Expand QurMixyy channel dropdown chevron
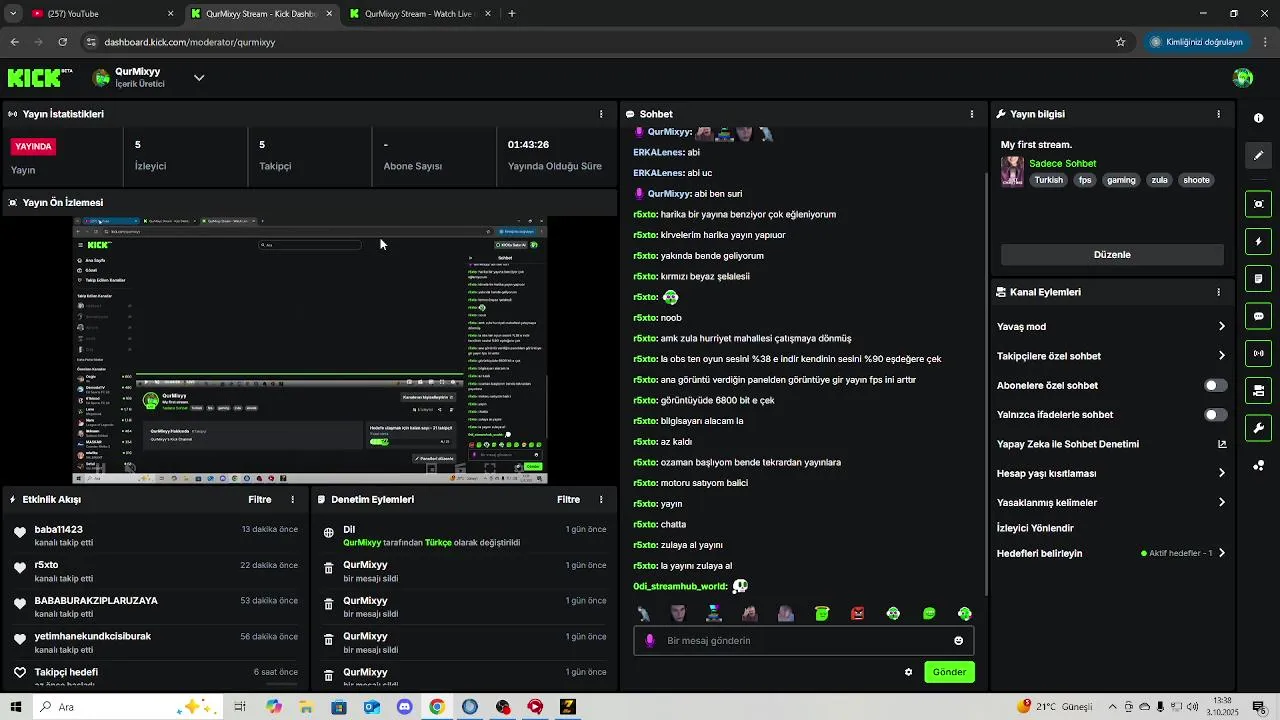The width and height of the screenshot is (1280, 720). (199, 77)
